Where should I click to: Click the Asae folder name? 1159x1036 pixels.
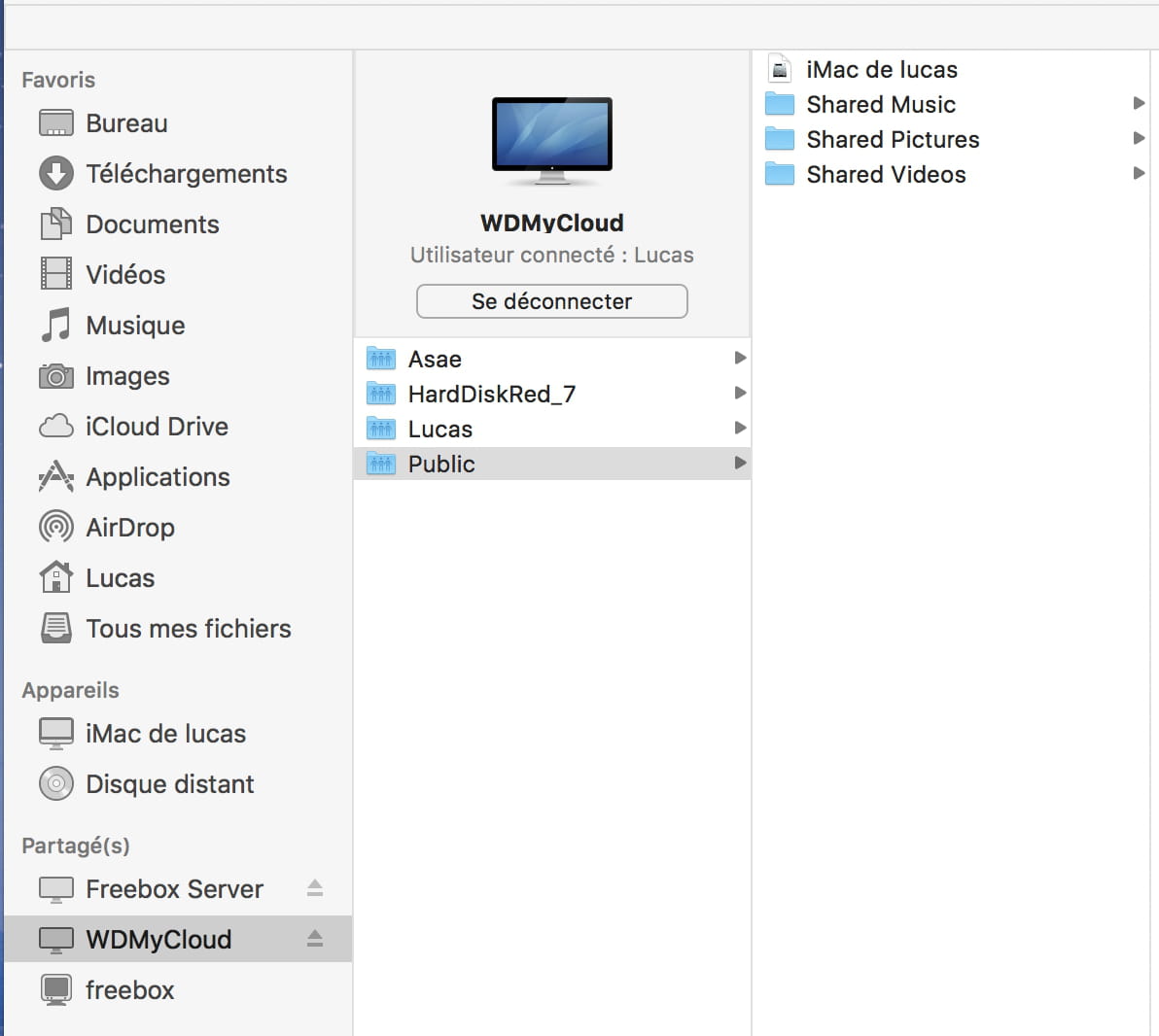tap(435, 360)
